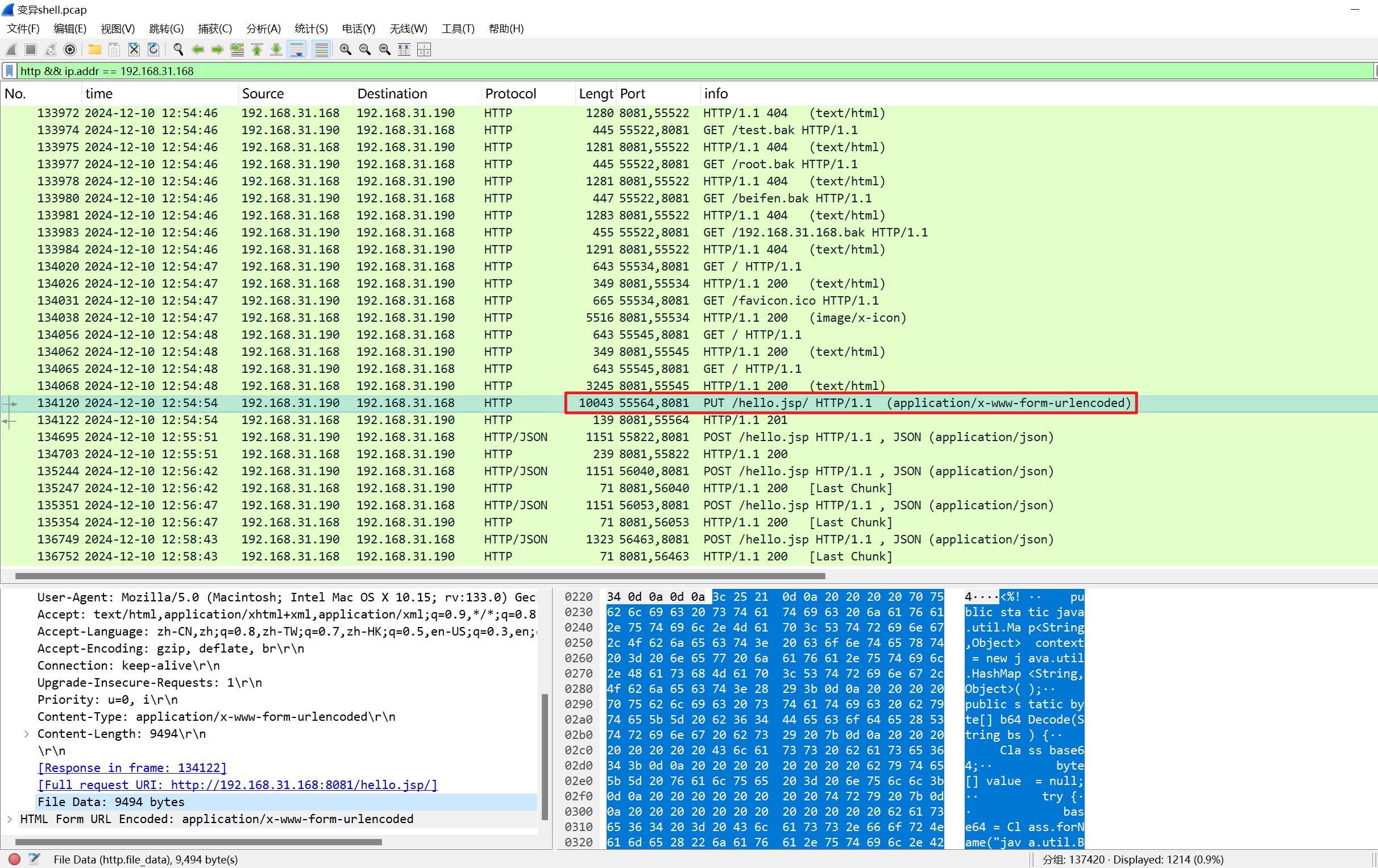The image size is (1378, 868).
Task: Open the 编辑(E) menu
Action: pos(70,28)
